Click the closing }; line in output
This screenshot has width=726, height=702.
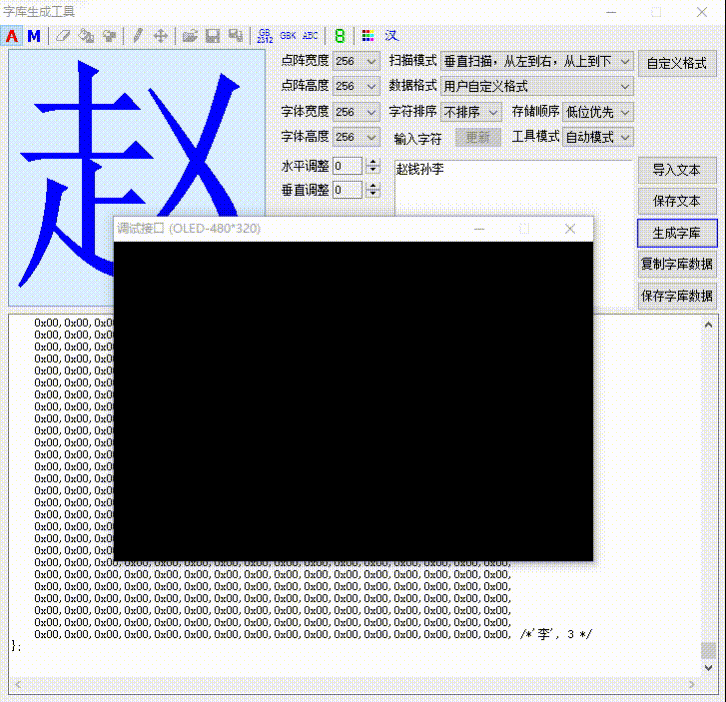pyautogui.click(x=16, y=646)
